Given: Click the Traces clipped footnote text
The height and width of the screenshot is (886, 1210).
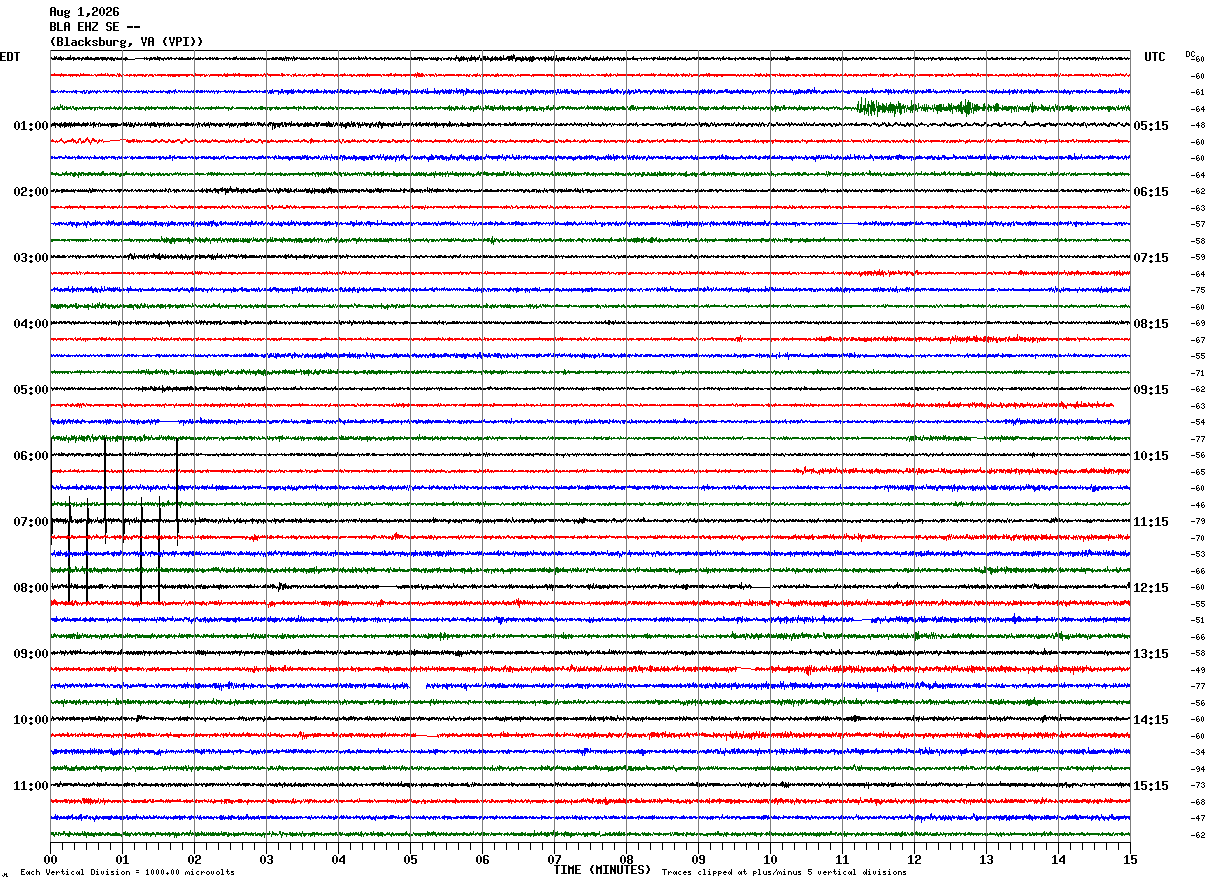Looking at the screenshot, I should point(784,872).
